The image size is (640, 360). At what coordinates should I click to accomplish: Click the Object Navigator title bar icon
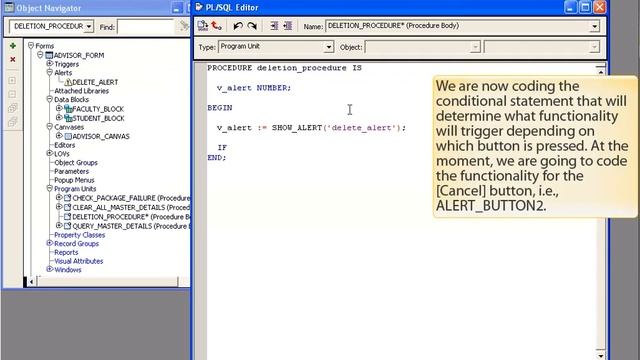9,7
